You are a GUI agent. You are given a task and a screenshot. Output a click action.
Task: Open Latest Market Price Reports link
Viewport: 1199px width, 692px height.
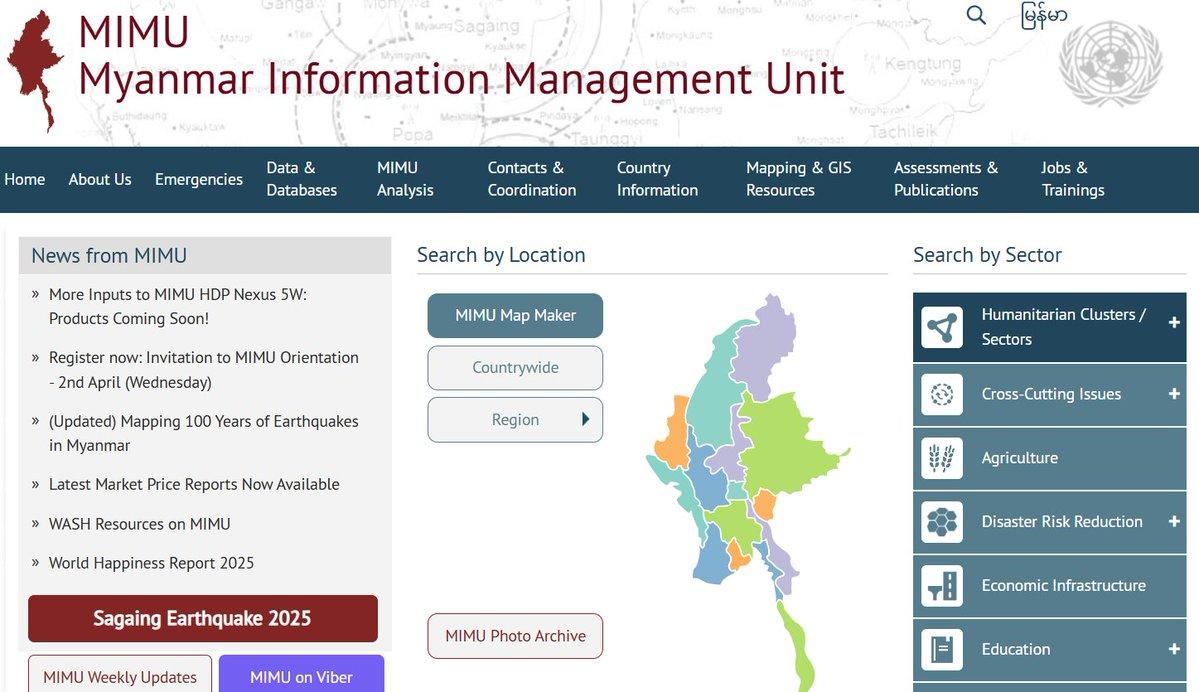(x=194, y=485)
